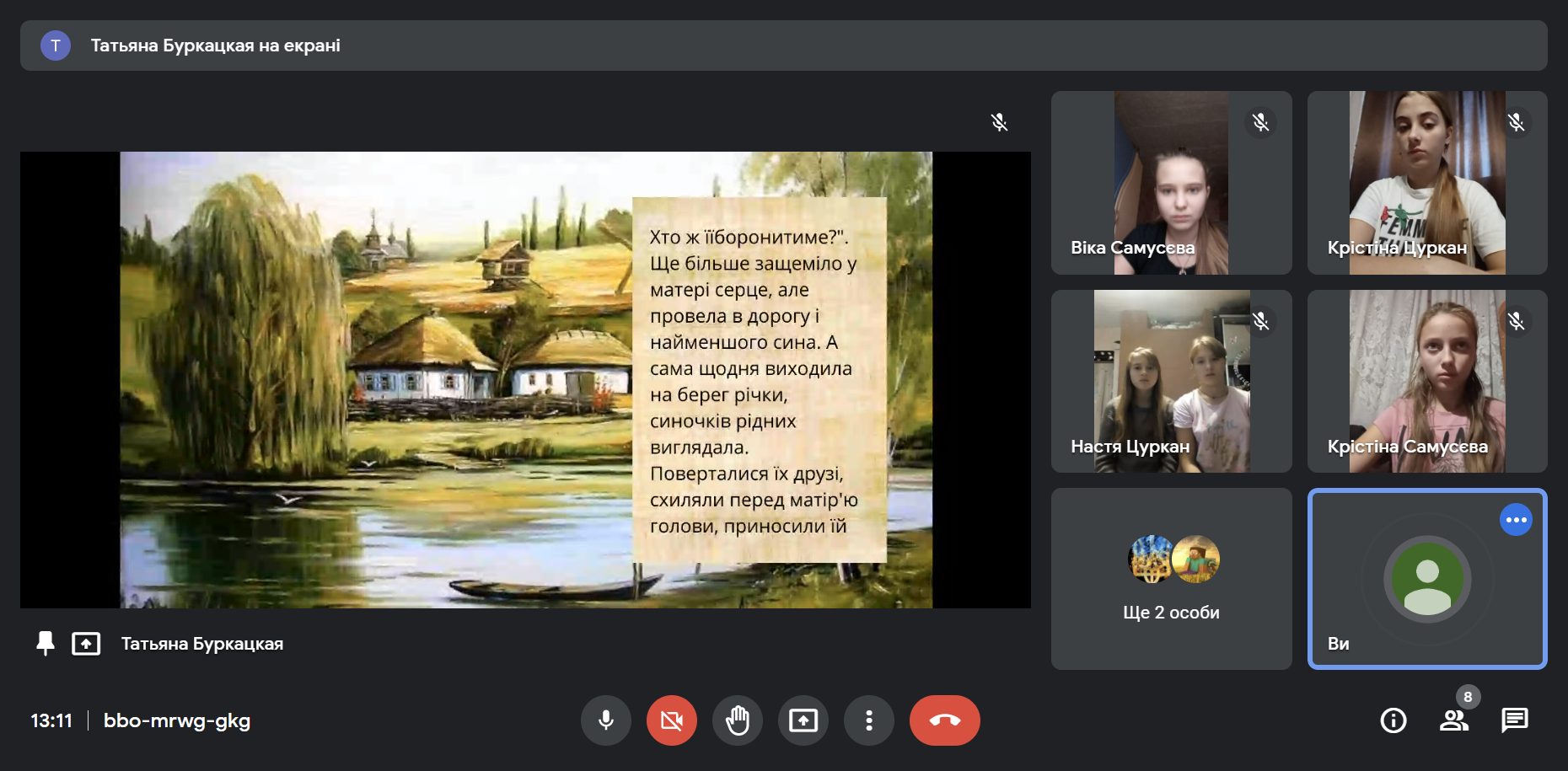Click muted mic icon on Настя Цуркан tile
The width and height of the screenshot is (1568, 771).
point(1260,321)
